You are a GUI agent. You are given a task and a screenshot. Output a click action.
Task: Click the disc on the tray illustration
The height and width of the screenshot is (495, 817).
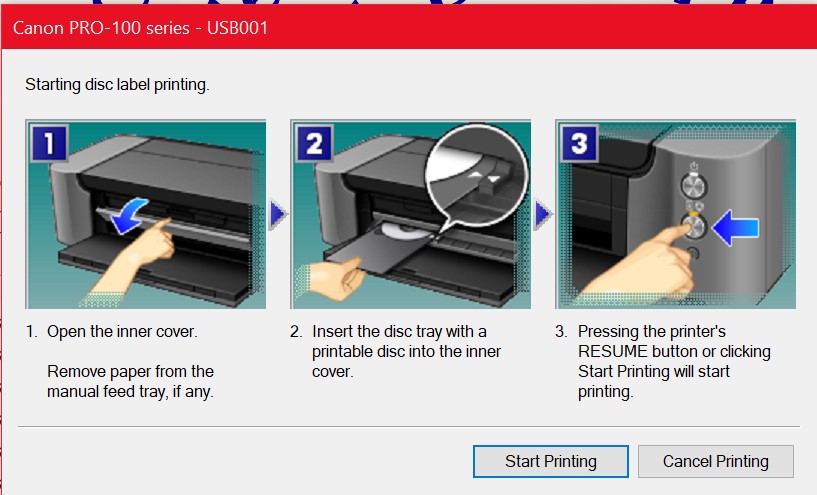point(404,231)
